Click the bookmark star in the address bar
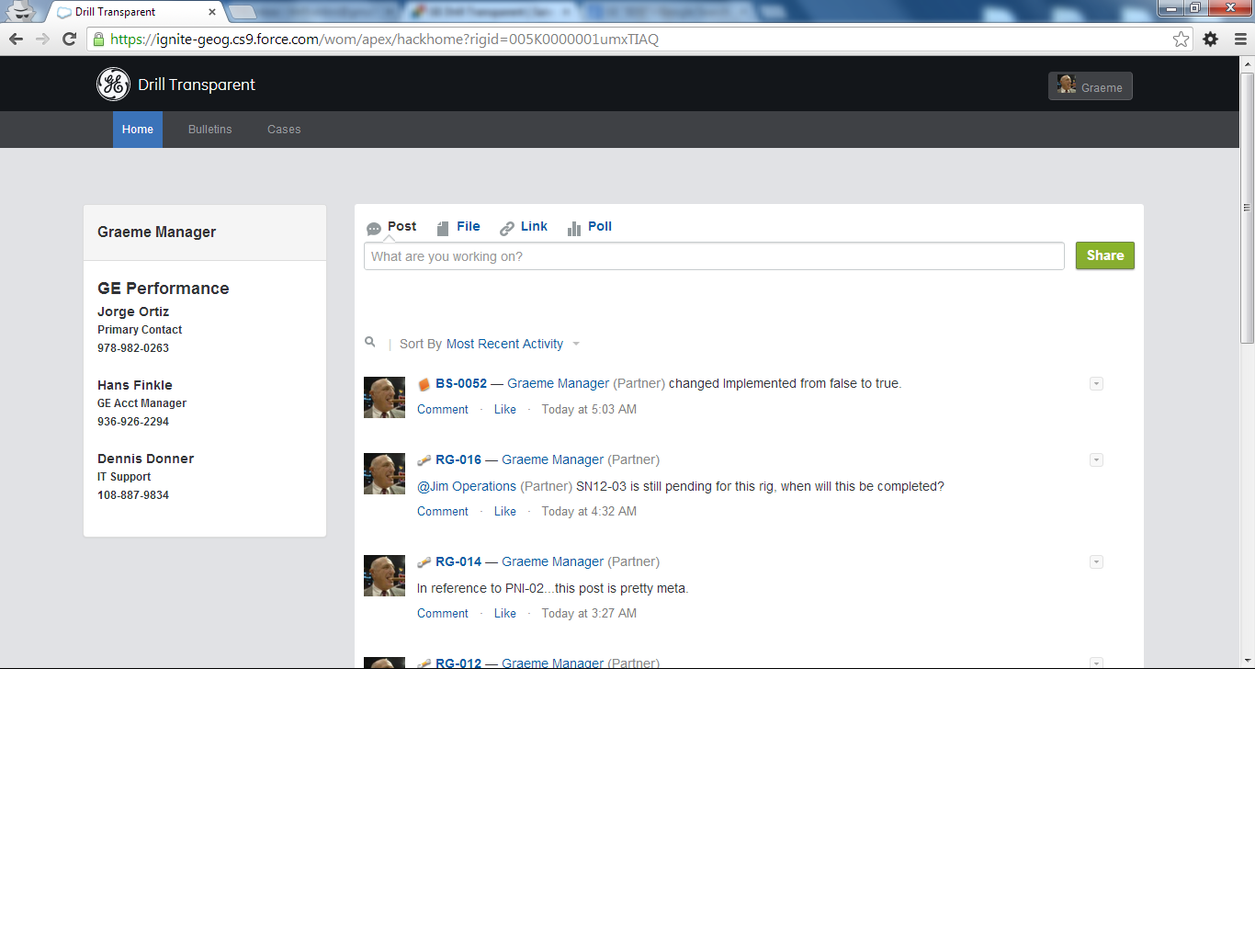This screenshot has height=952, width=1255. [1182, 40]
